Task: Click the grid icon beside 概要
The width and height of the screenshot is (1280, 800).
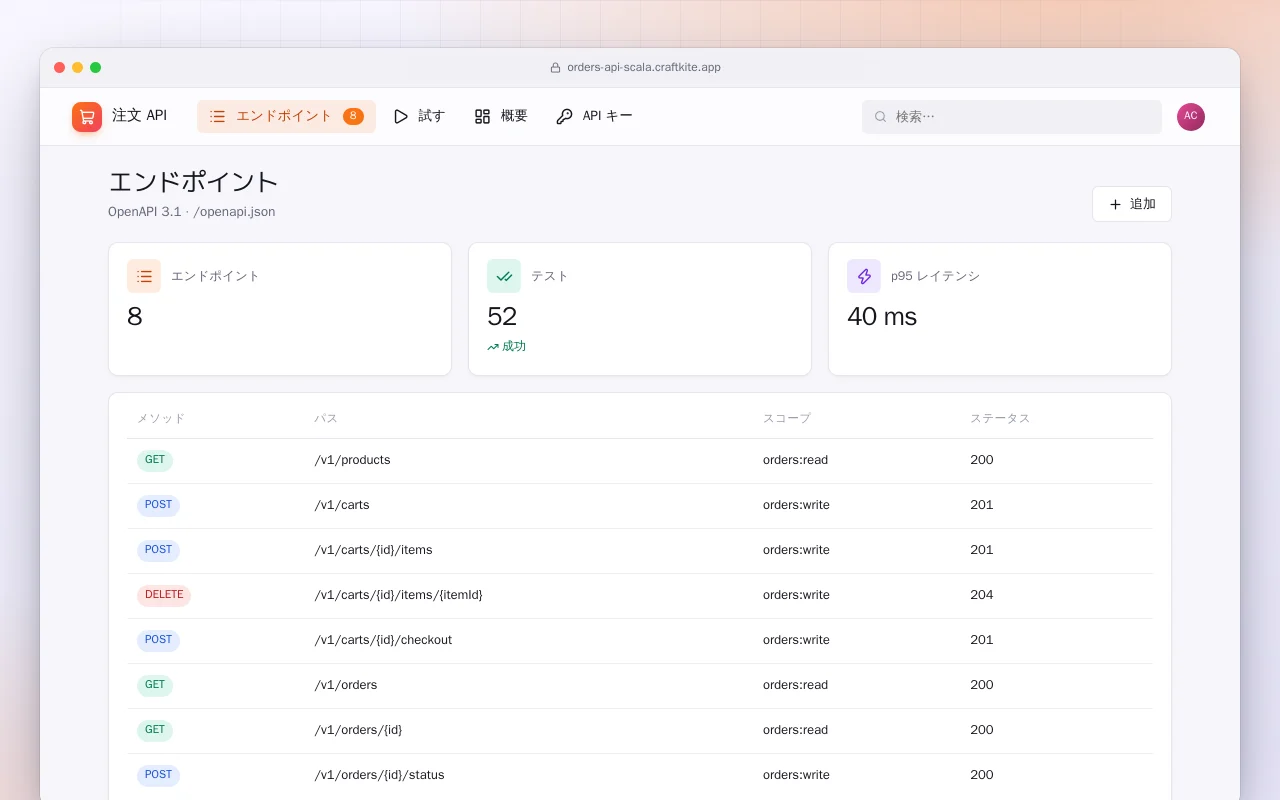Action: pos(483,117)
